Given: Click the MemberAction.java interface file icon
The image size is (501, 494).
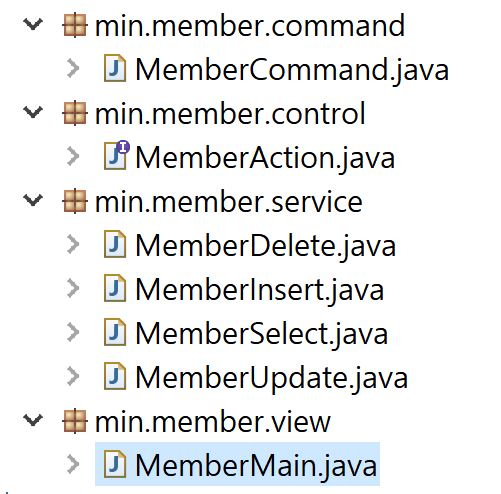Looking at the screenshot, I should (116, 155).
